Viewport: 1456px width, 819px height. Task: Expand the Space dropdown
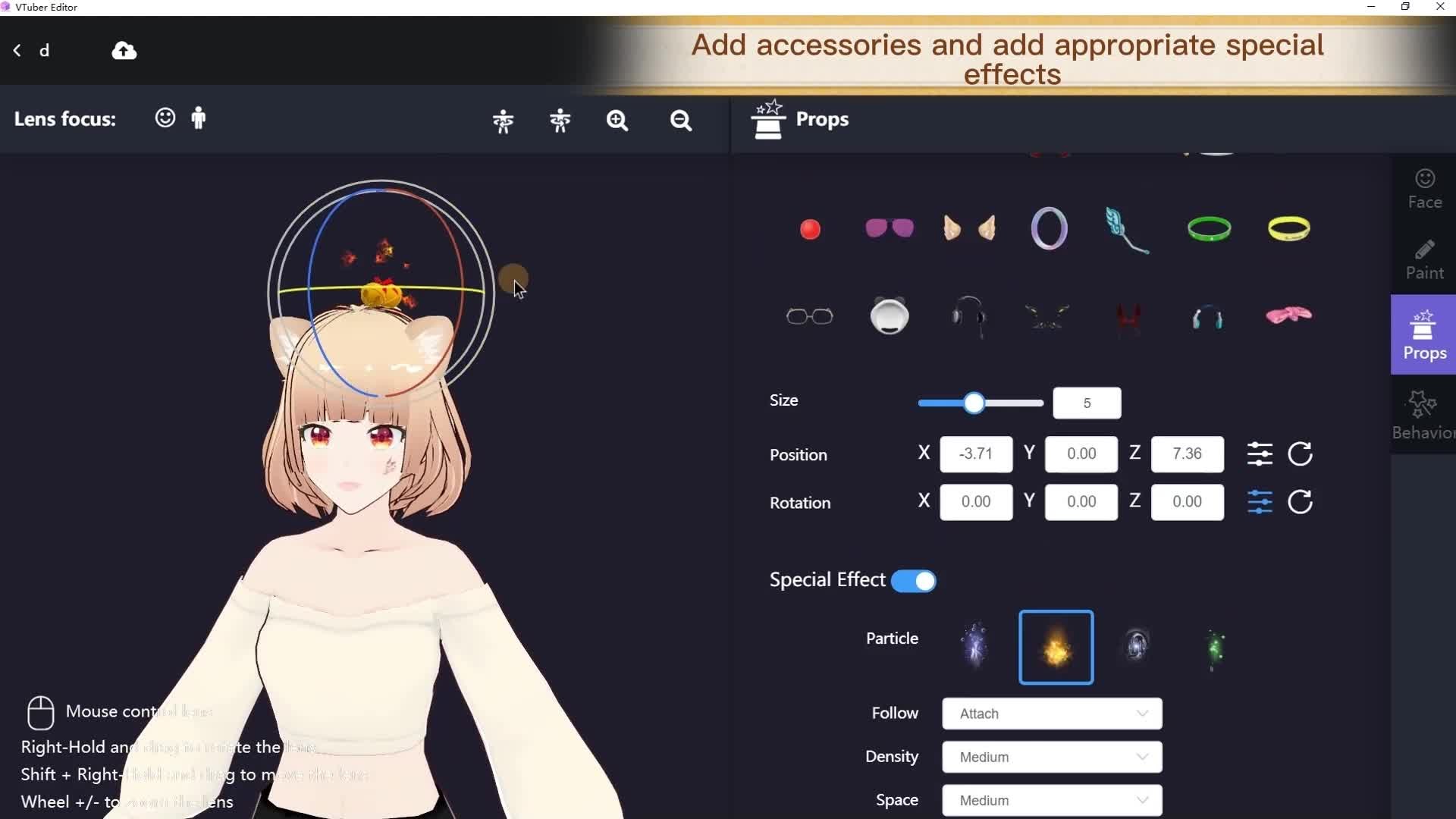[x=1051, y=800]
